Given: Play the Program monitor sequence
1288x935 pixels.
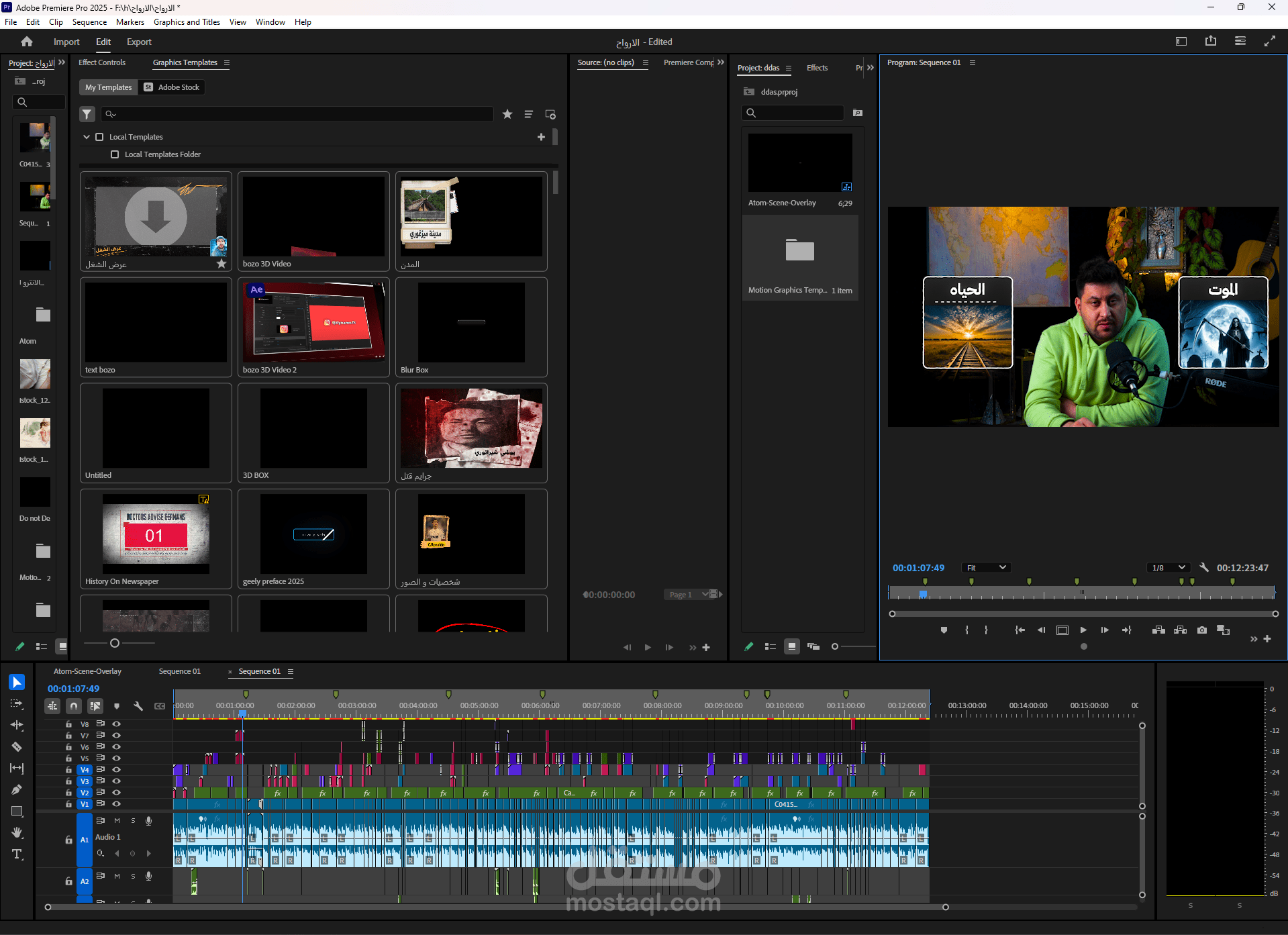Looking at the screenshot, I should [1083, 630].
